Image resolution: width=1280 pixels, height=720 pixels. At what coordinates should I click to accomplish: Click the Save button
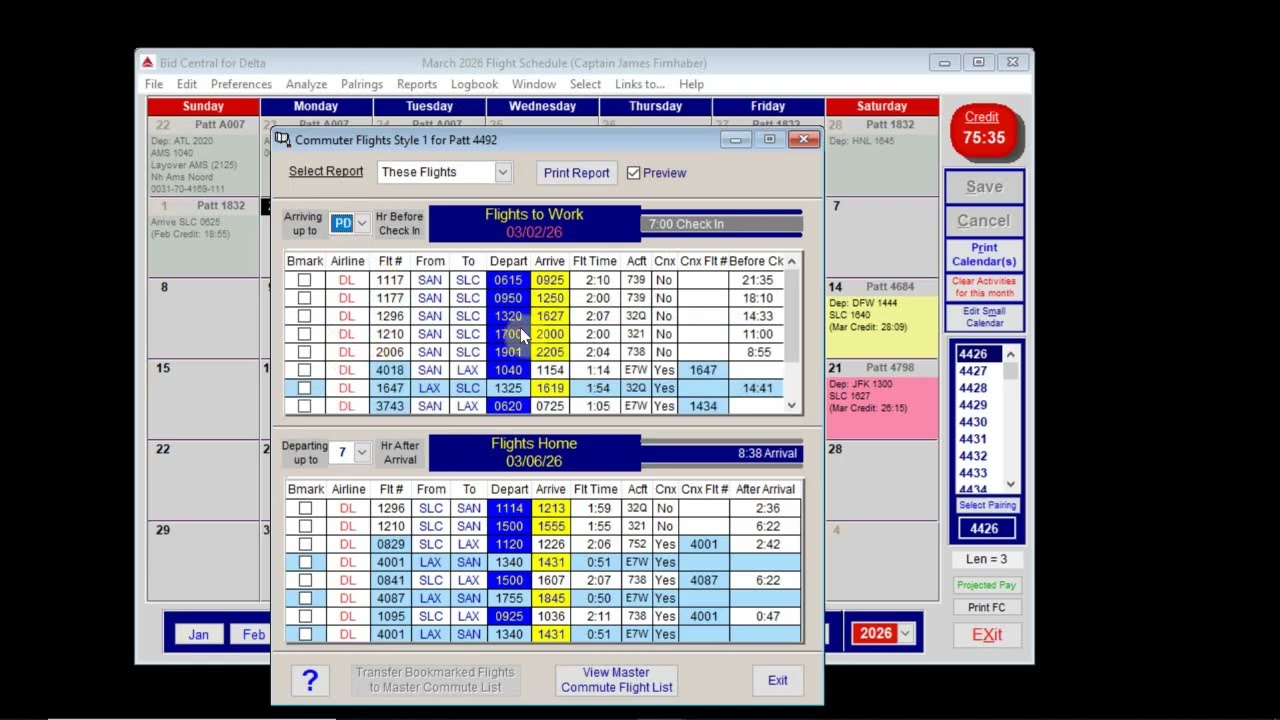click(x=984, y=187)
